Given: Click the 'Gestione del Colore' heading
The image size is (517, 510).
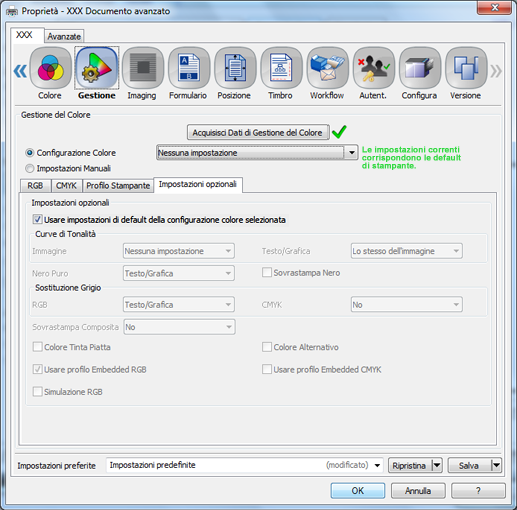Looking at the screenshot, I should (56, 115).
